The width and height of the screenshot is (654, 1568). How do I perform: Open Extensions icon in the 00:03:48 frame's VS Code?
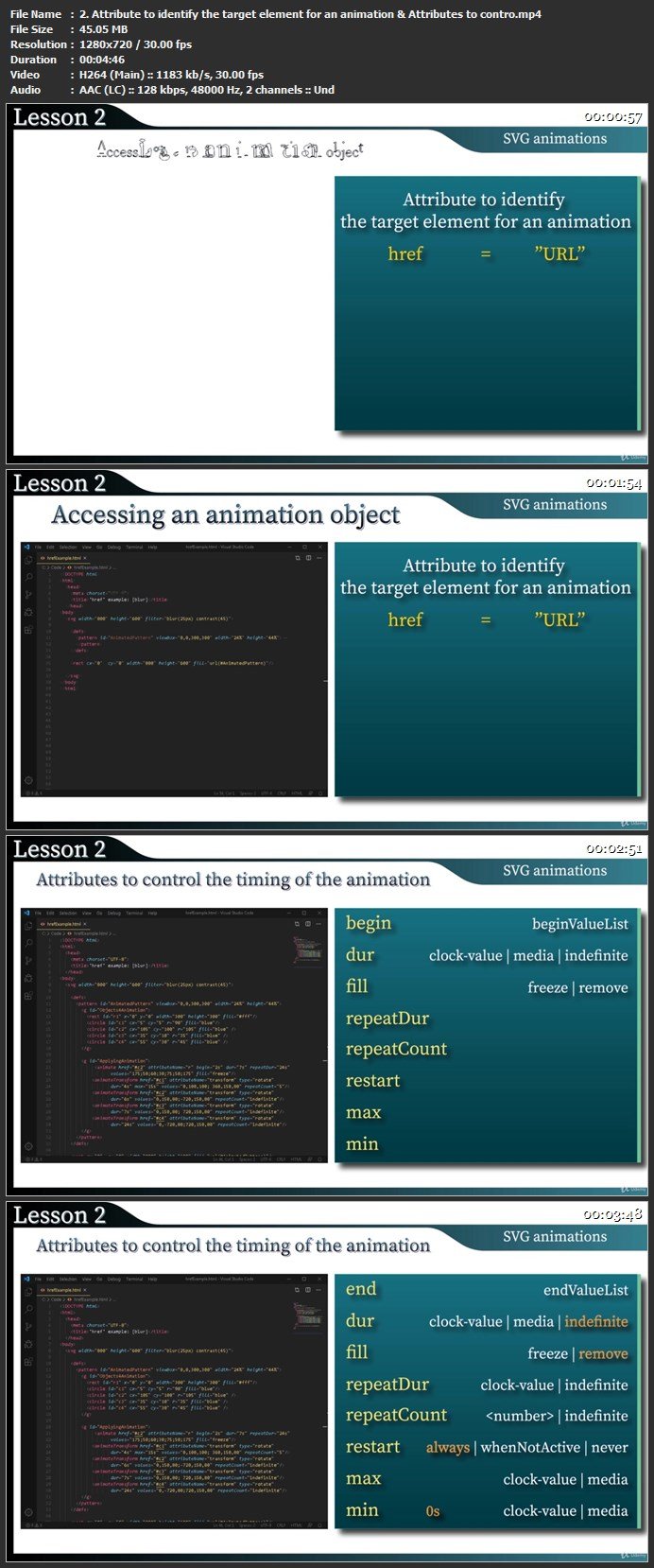[28, 1361]
